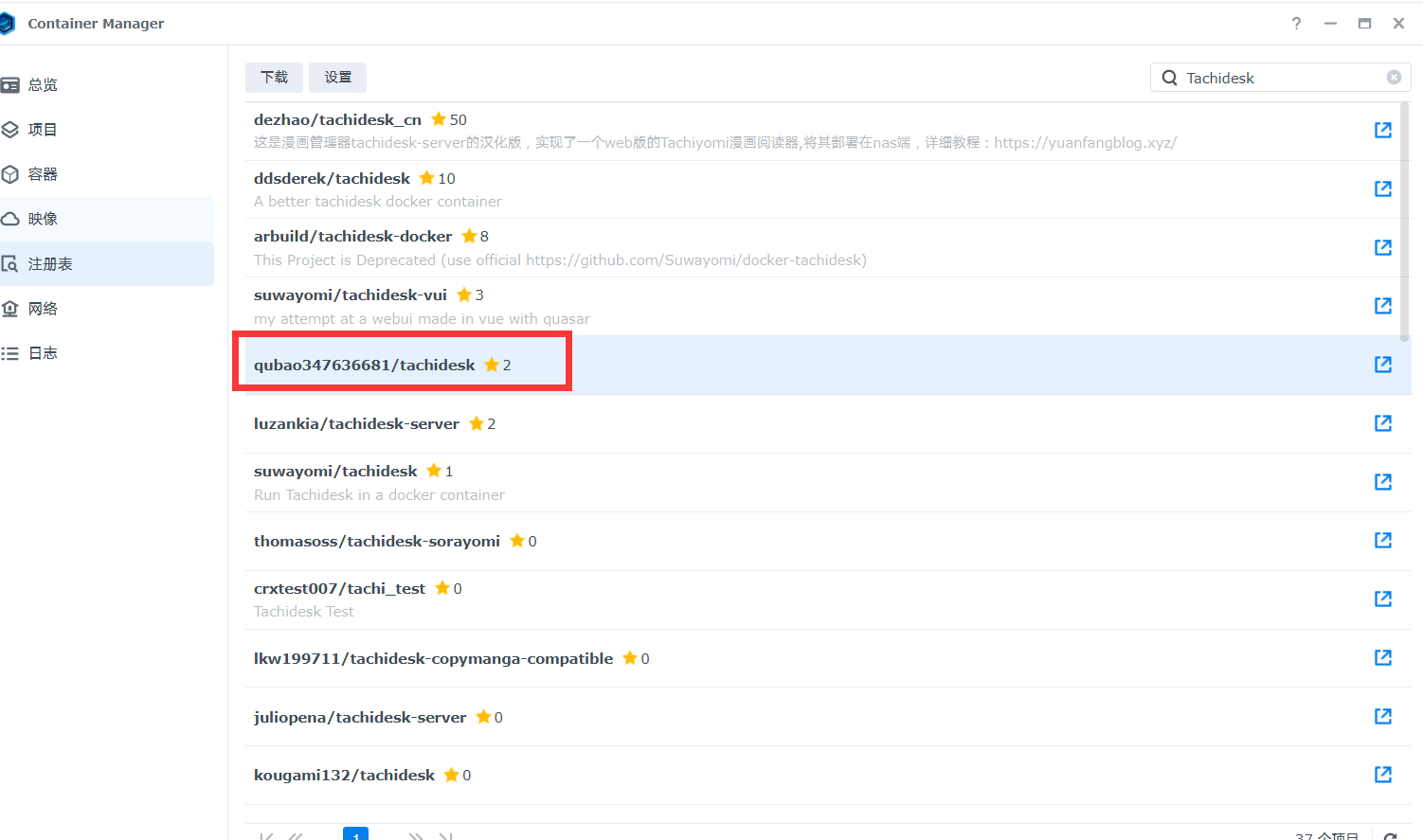Screen dimensions: 1423x840
Task: Select lkw199711/tachidesk-copymanga-compatible row
Action: coord(828,659)
